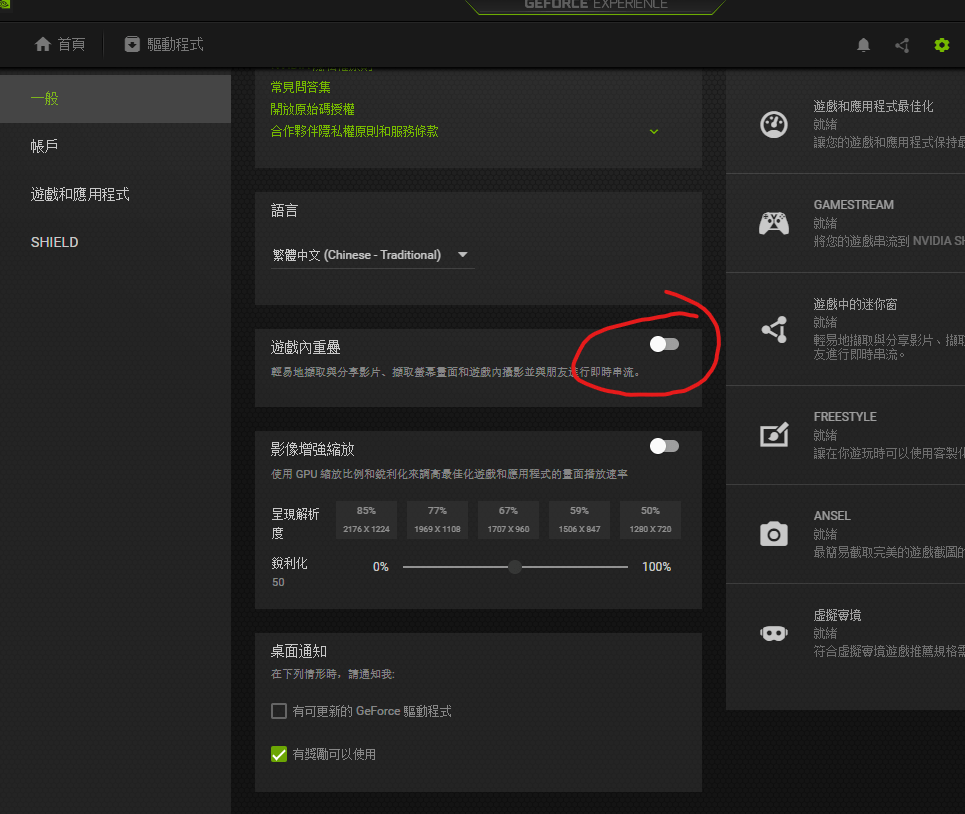This screenshot has height=814, width=965.
Task: Open the 開放原始碼授權 license link
Action: (313, 110)
